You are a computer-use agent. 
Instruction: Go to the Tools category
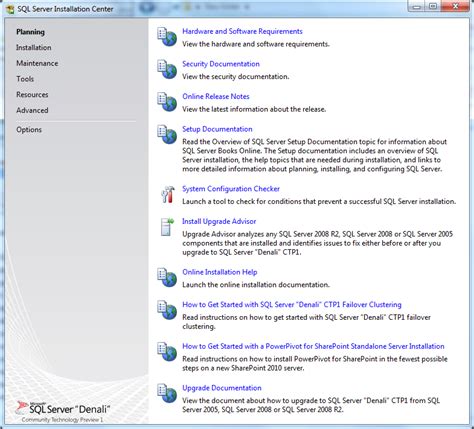pos(25,79)
